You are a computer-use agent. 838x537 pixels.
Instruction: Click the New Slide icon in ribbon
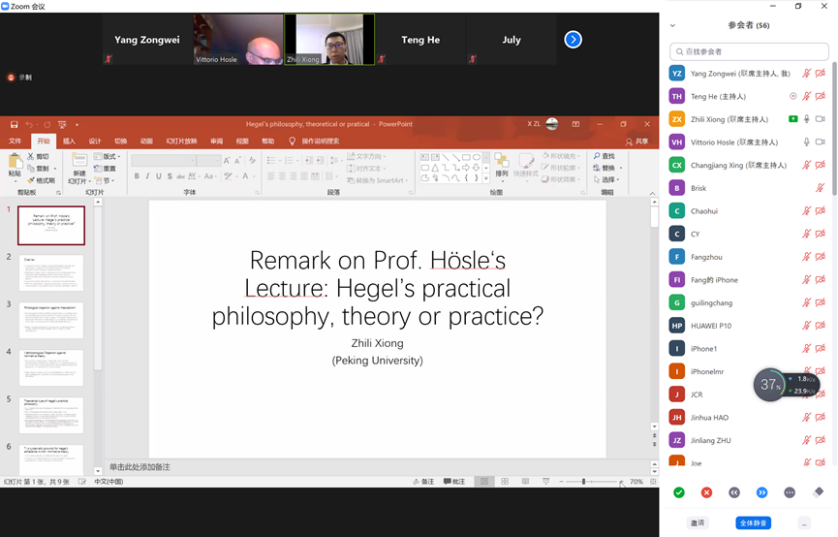pos(78,163)
